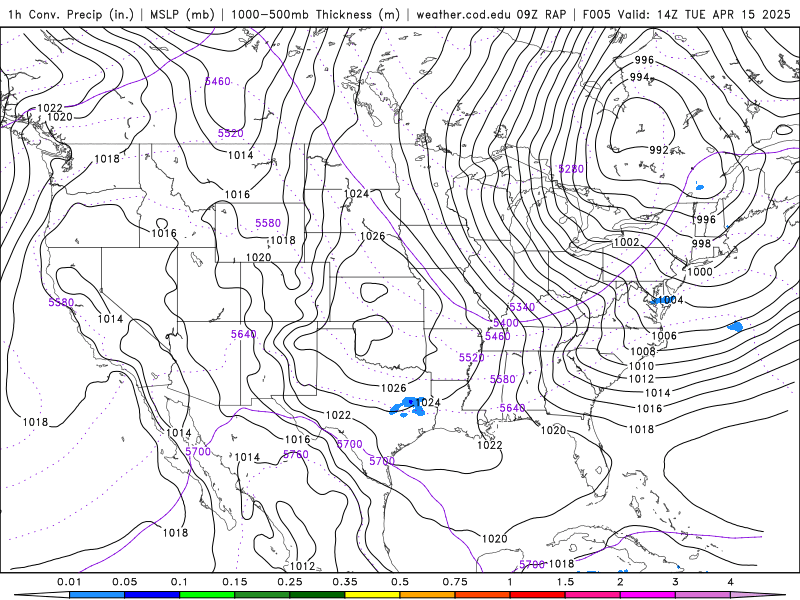Click the '998' isobar label
This screenshot has height=600, width=800.
pos(701,243)
